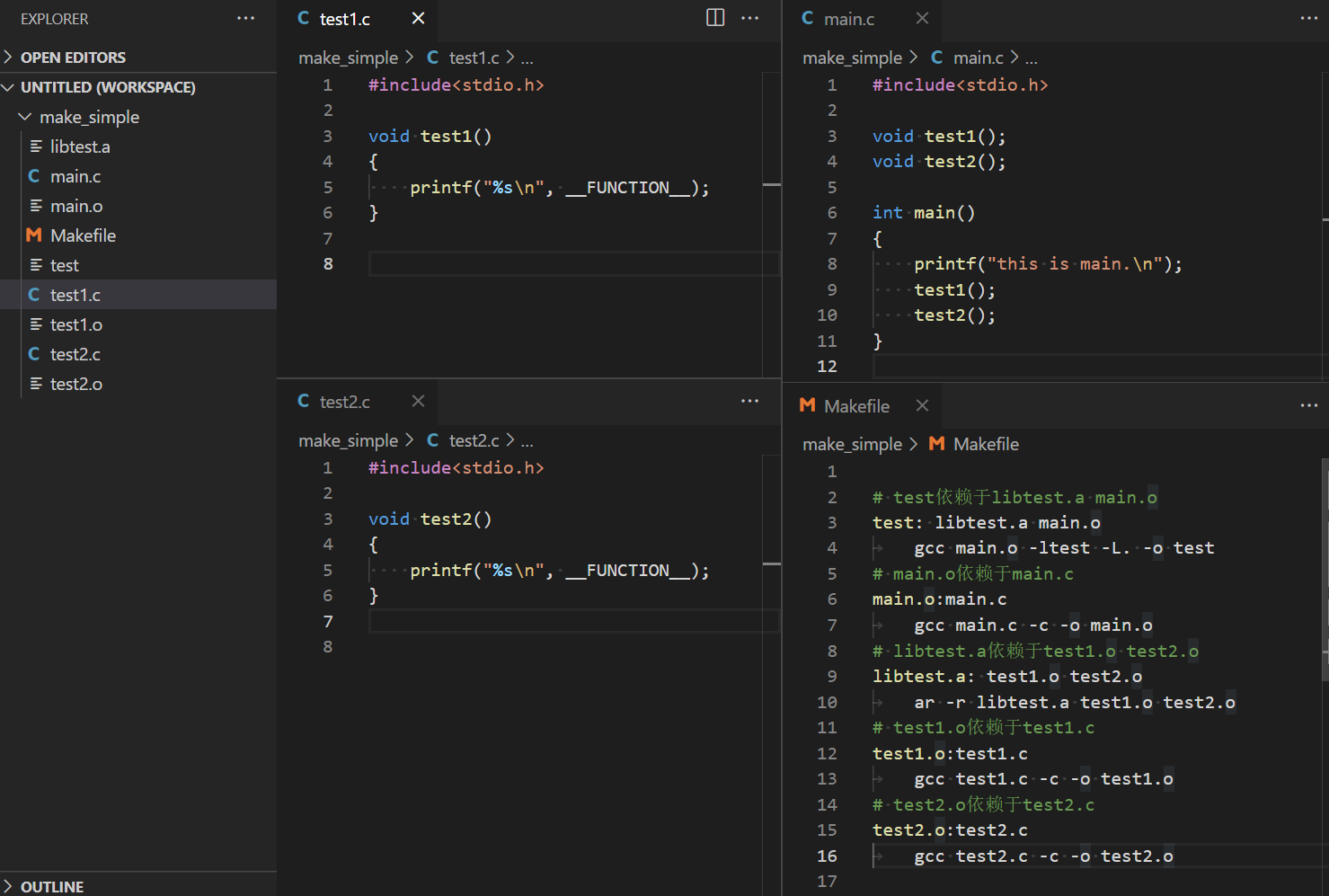The height and width of the screenshot is (896, 1329).
Task: Open More Actions menu for main.c editor group
Action: tap(1308, 18)
